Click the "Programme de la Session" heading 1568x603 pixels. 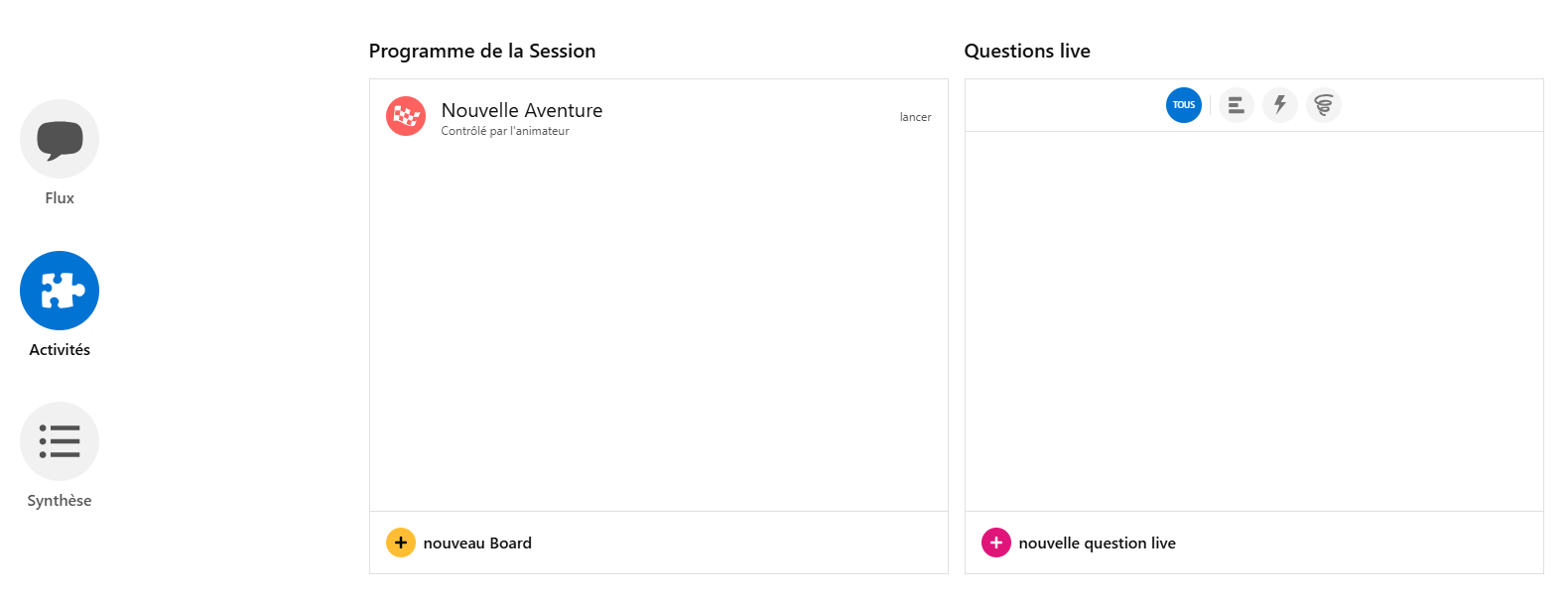click(x=482, y=51)
